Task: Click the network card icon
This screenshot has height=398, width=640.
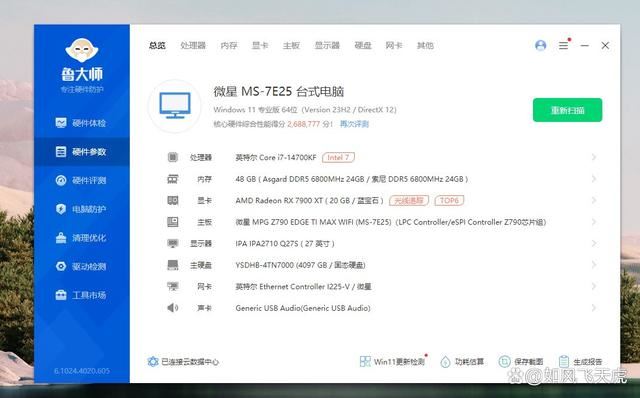Action: tap(173, 287)
